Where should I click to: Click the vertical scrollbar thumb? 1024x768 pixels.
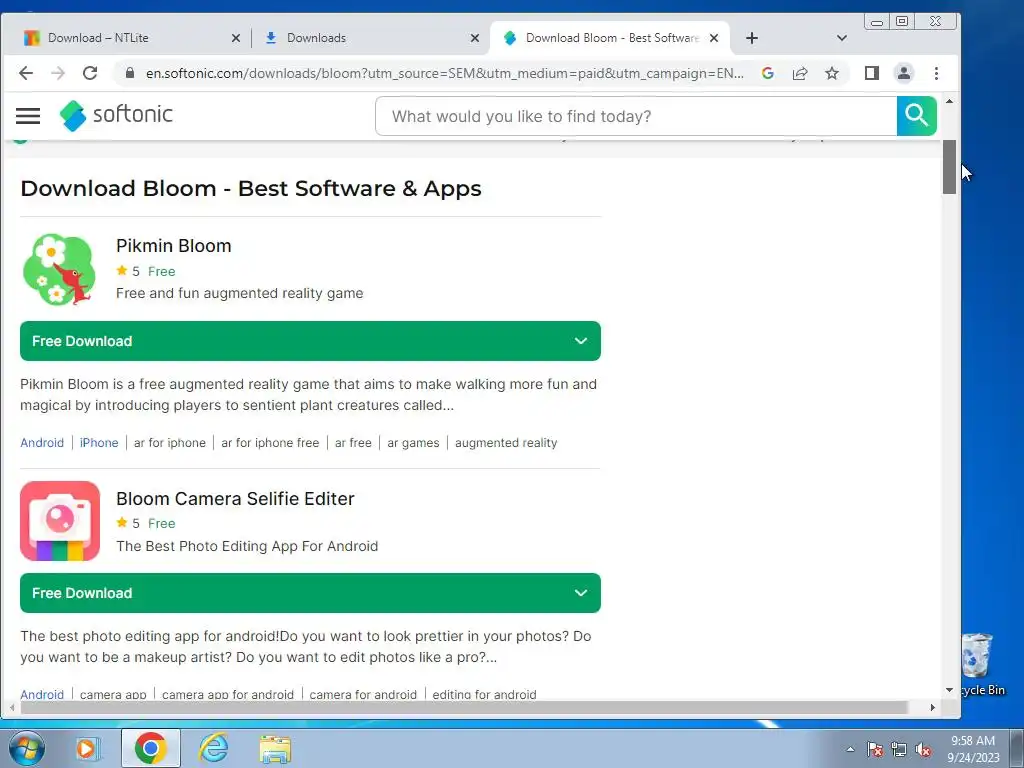(950, 167)
